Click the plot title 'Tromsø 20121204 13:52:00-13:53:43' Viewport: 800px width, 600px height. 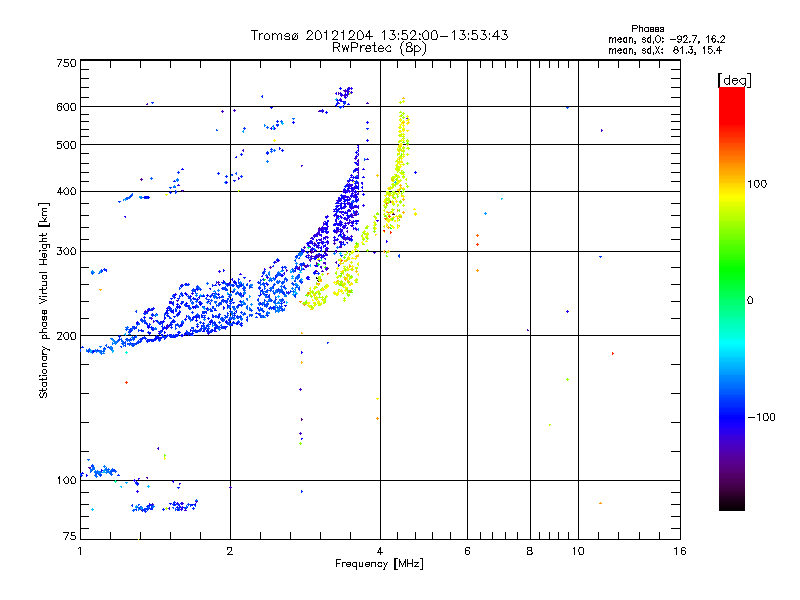(x=379, y=35)
